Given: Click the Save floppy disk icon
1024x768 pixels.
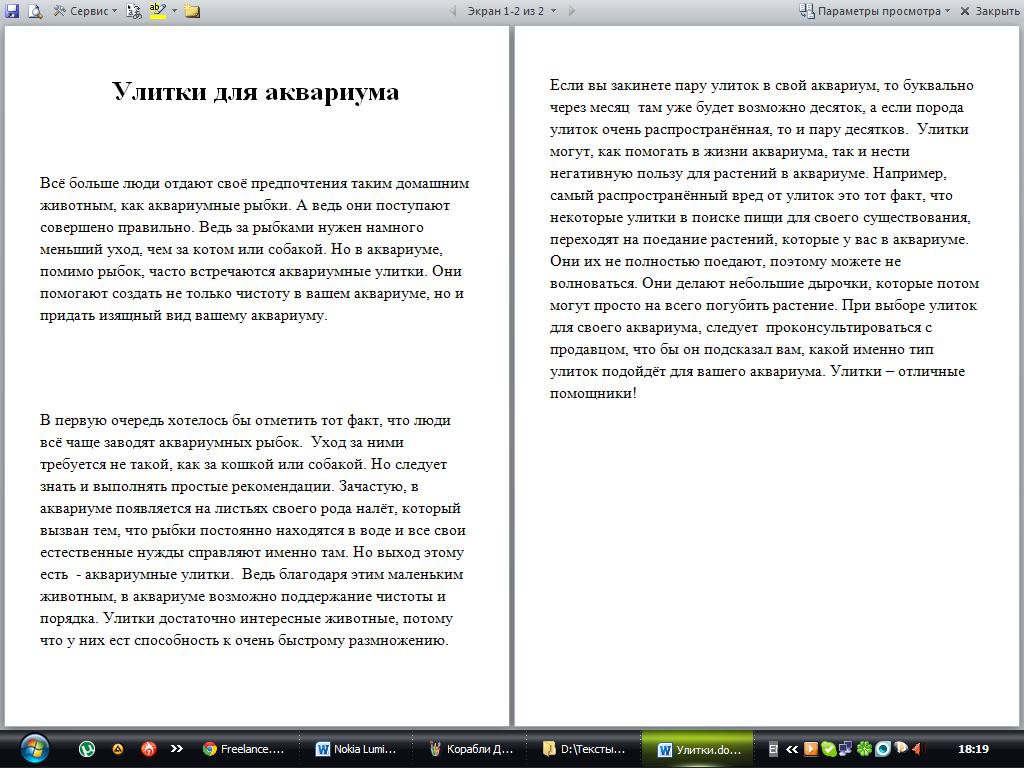Looking at the screenshot, I should (12, 10).
